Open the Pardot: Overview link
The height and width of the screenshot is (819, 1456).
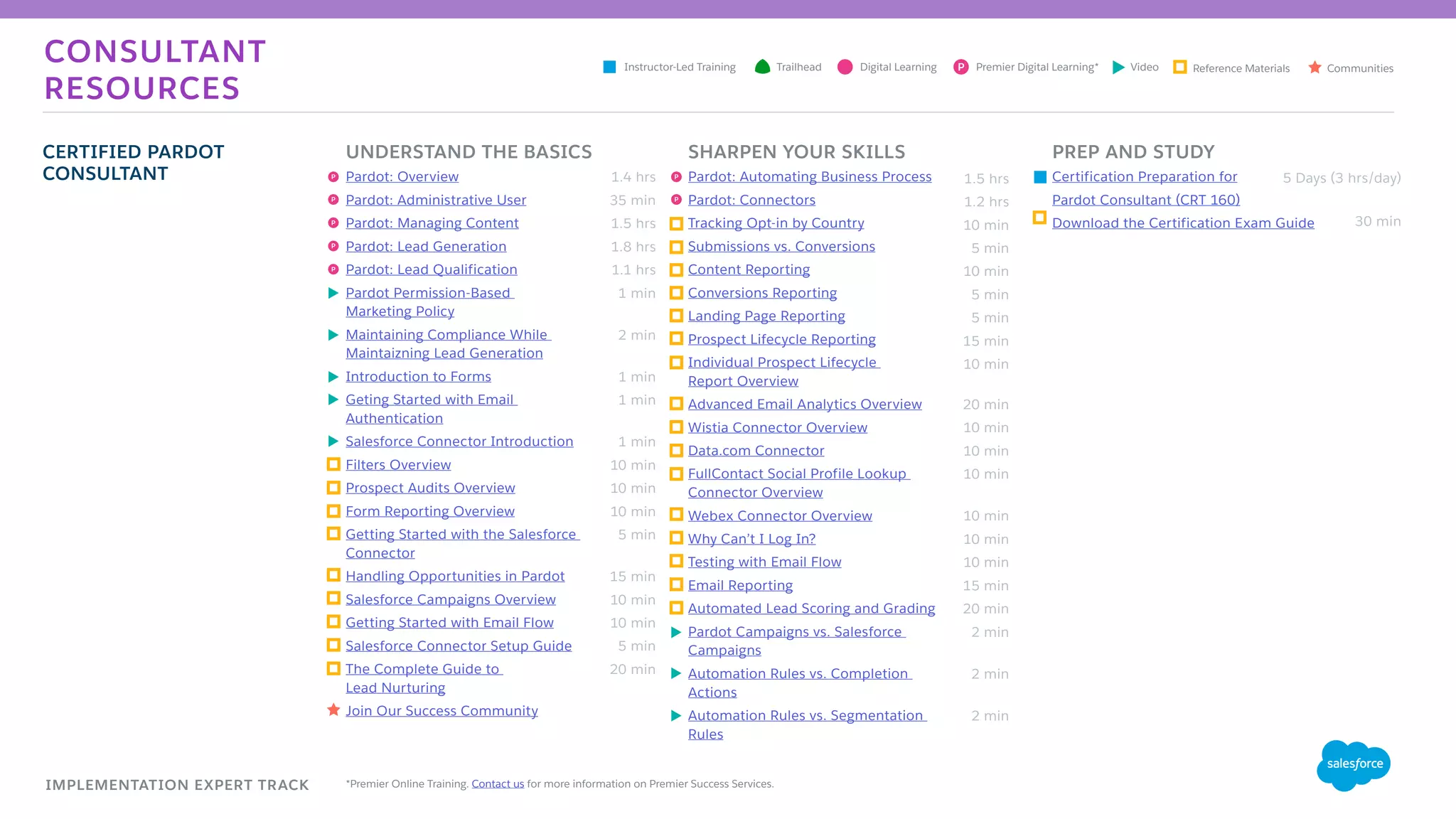(402, 176)
